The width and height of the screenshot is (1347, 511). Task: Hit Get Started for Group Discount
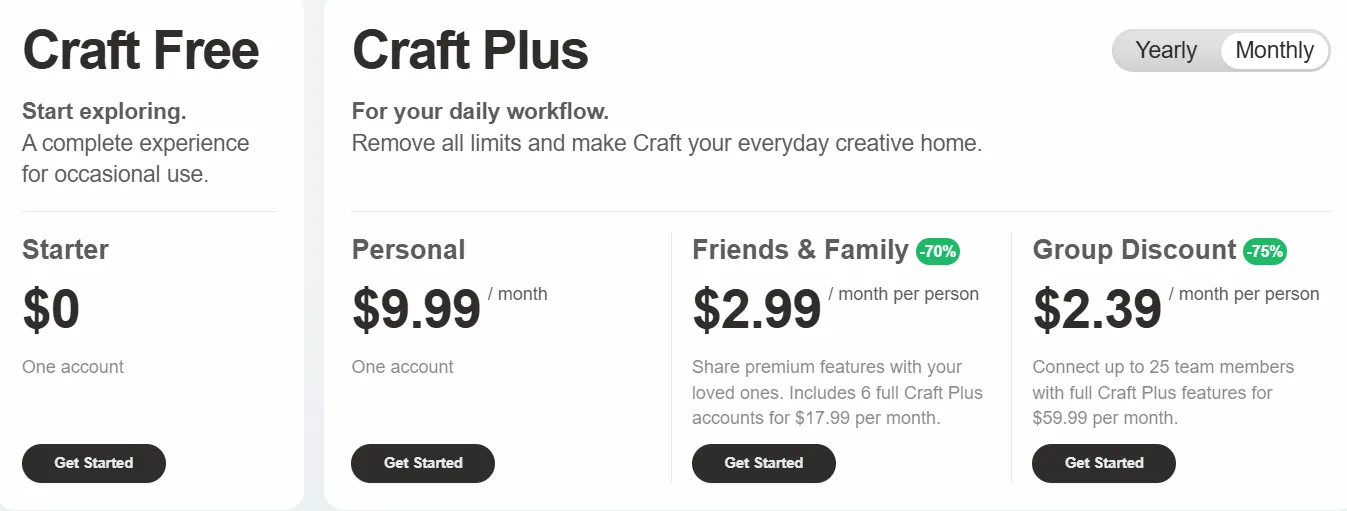pyautogui.click(x=1103, y=463)
